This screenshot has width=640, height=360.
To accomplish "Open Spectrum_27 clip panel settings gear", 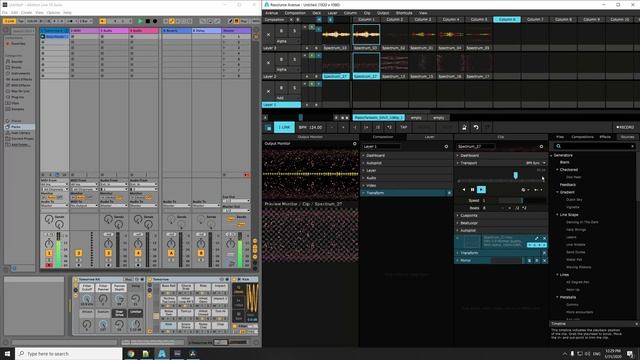I will (541, 147).
